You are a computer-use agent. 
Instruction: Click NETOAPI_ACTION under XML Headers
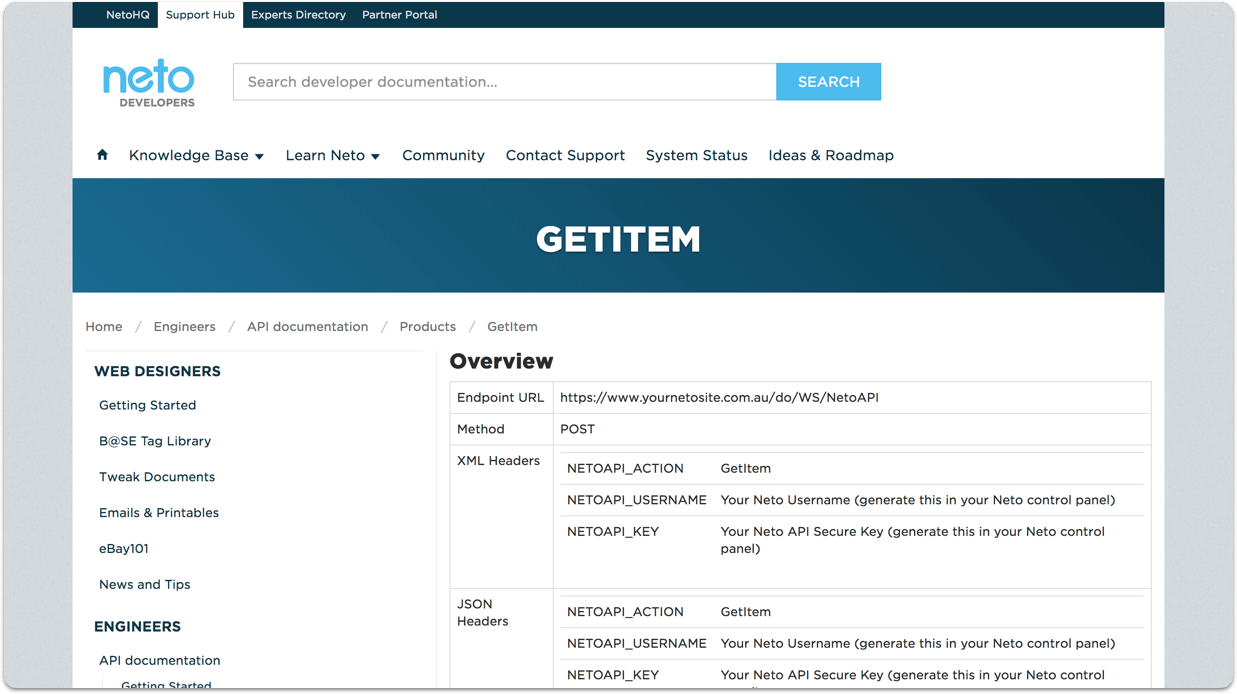click(625, 469)
